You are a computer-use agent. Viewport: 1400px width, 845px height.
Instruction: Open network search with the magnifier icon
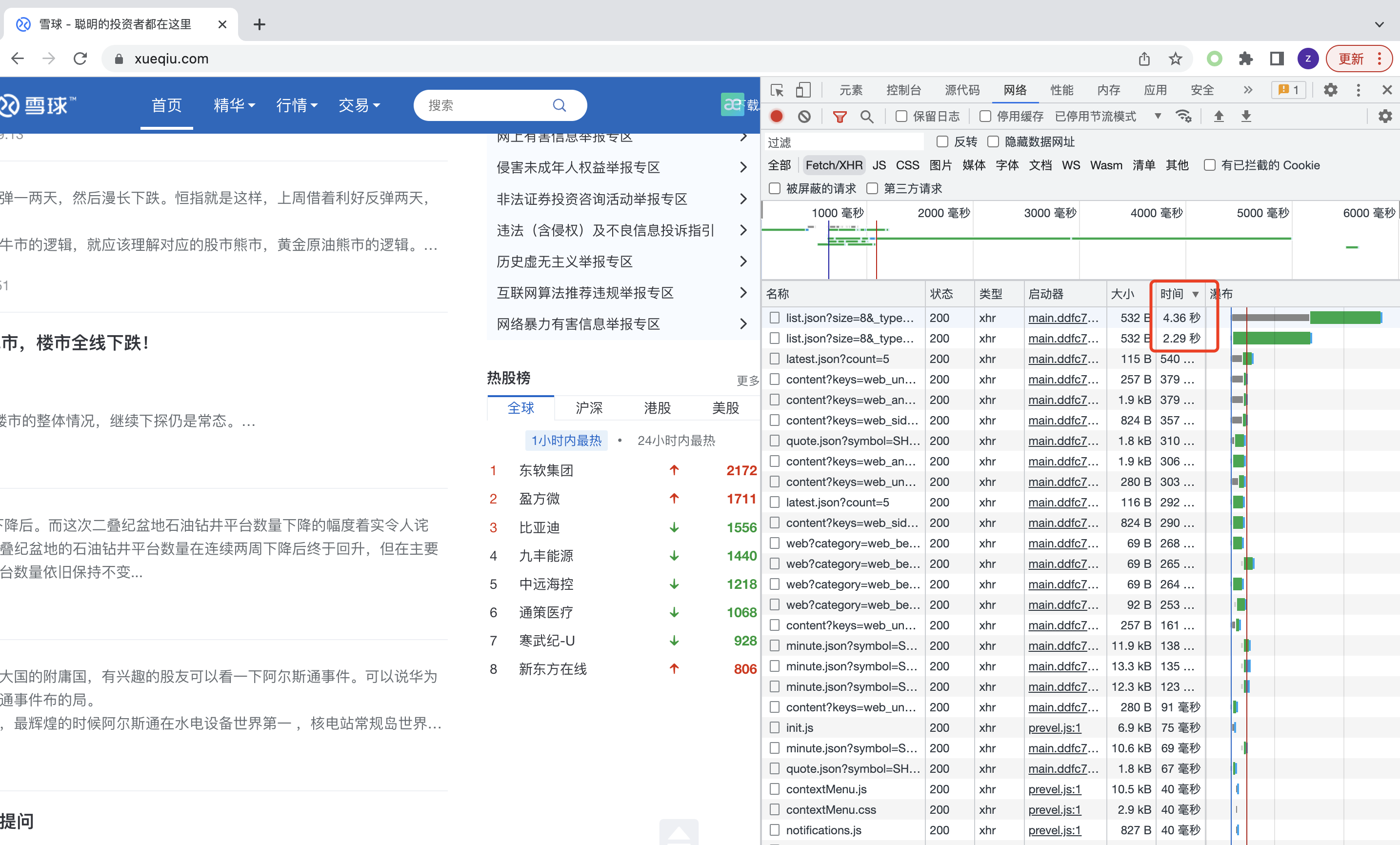click(x=866, y=117)
